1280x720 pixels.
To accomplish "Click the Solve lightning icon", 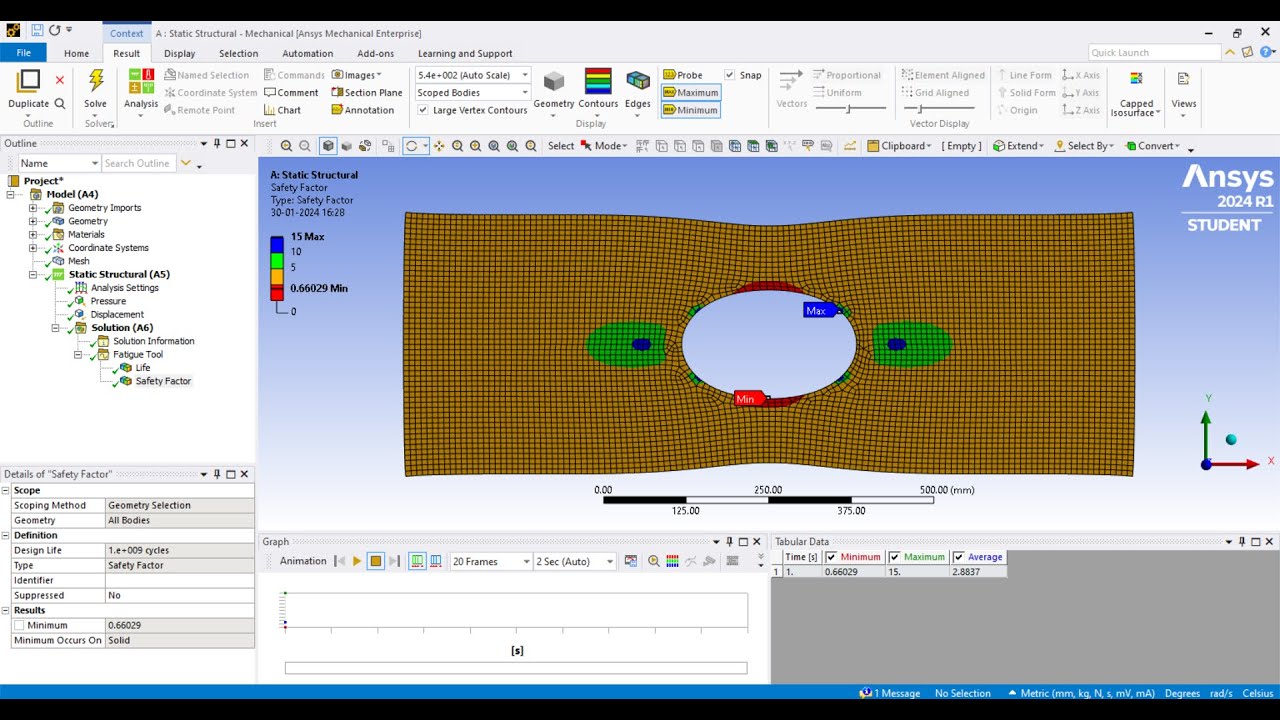I will click(x=96, y=81).
